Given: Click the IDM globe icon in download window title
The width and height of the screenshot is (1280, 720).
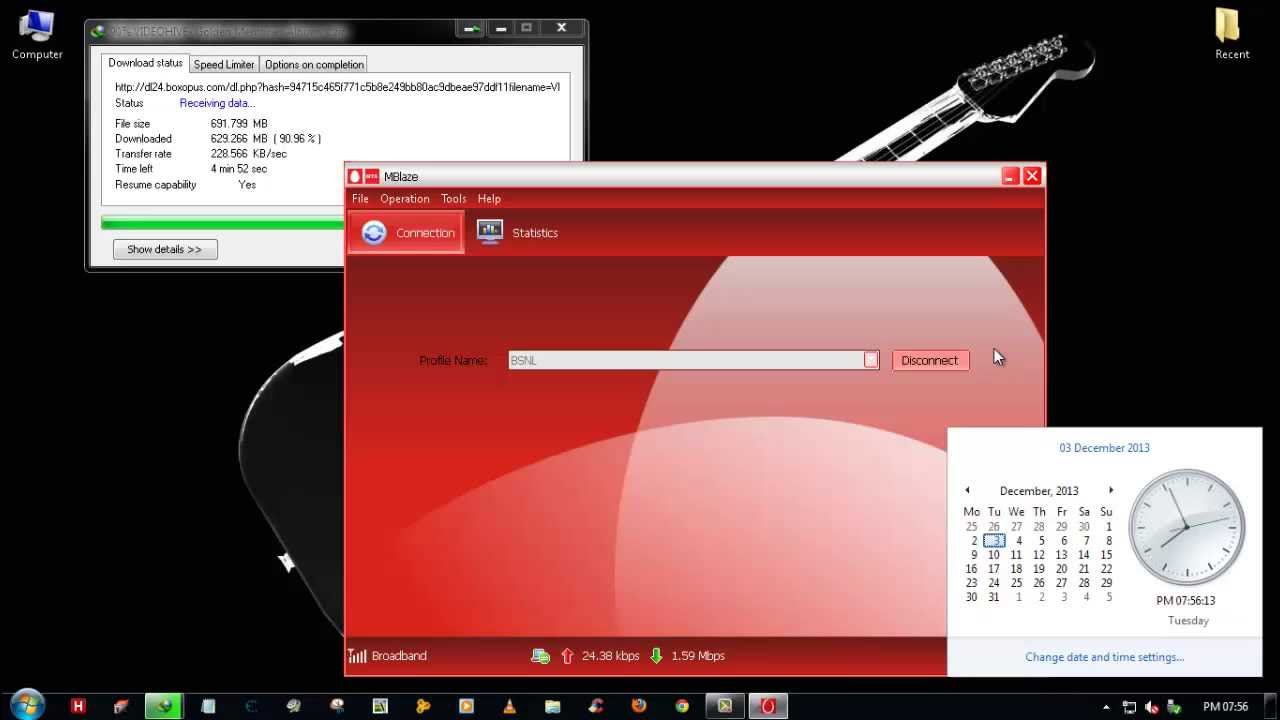Looking at the screenshot, I should (98, 30).
